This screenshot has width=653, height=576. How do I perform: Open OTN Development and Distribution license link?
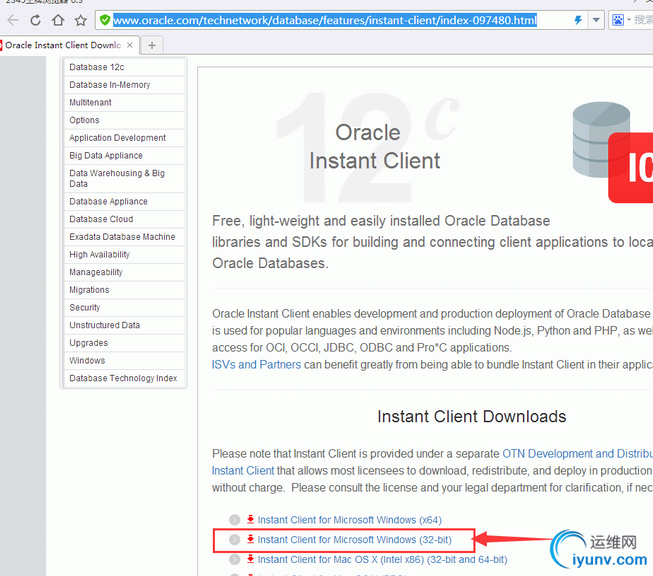pos(577,454)
